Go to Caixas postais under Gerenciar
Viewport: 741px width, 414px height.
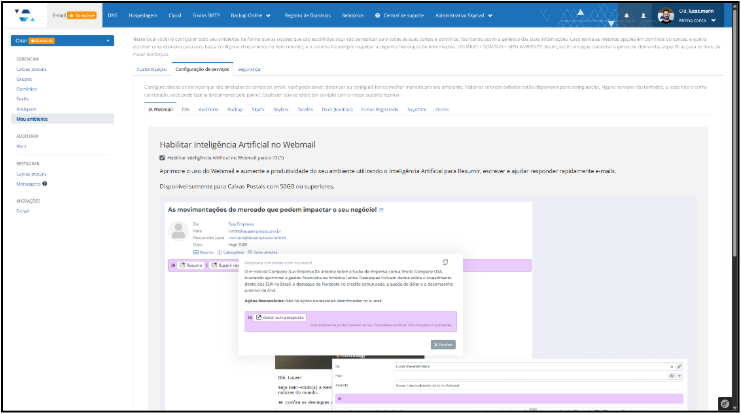point(32,70)
